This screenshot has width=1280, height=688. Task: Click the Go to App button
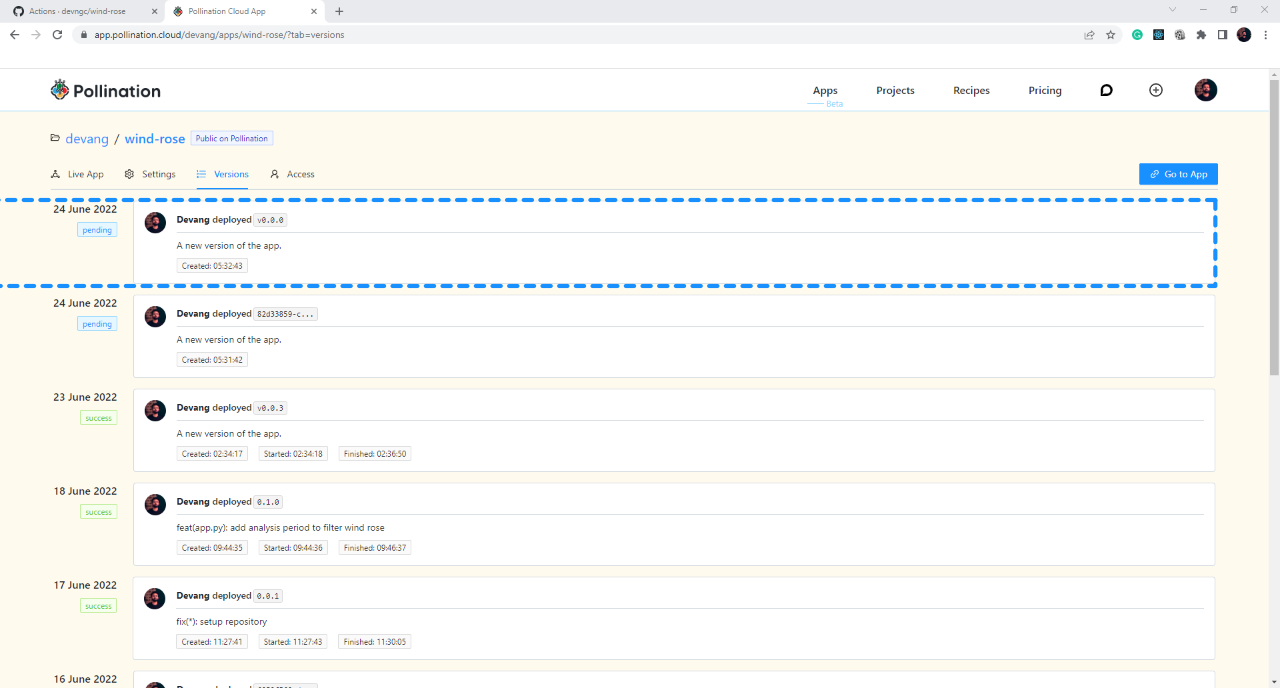click(x=1178, y=174)
